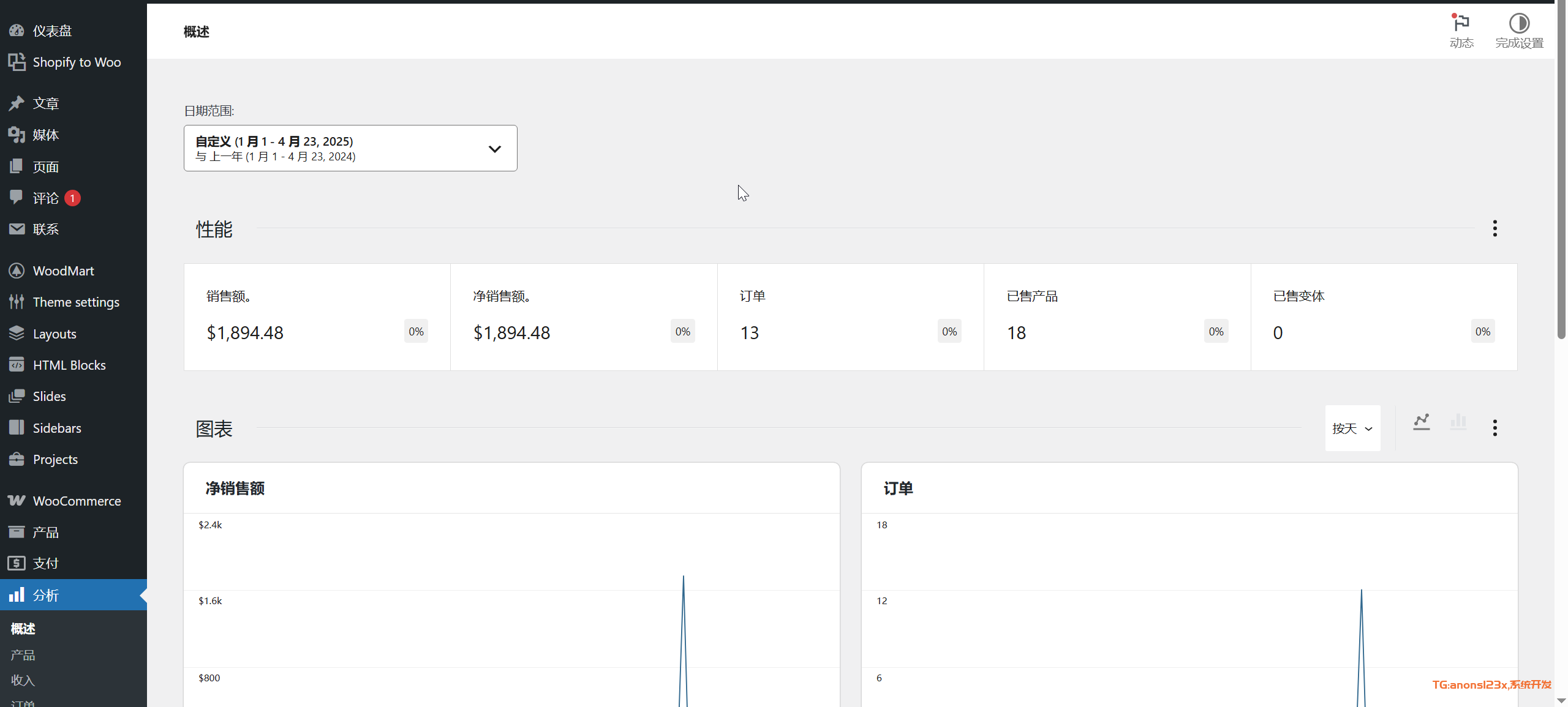Open the 性能 section three-dot menu

(x=1495, y=228)
